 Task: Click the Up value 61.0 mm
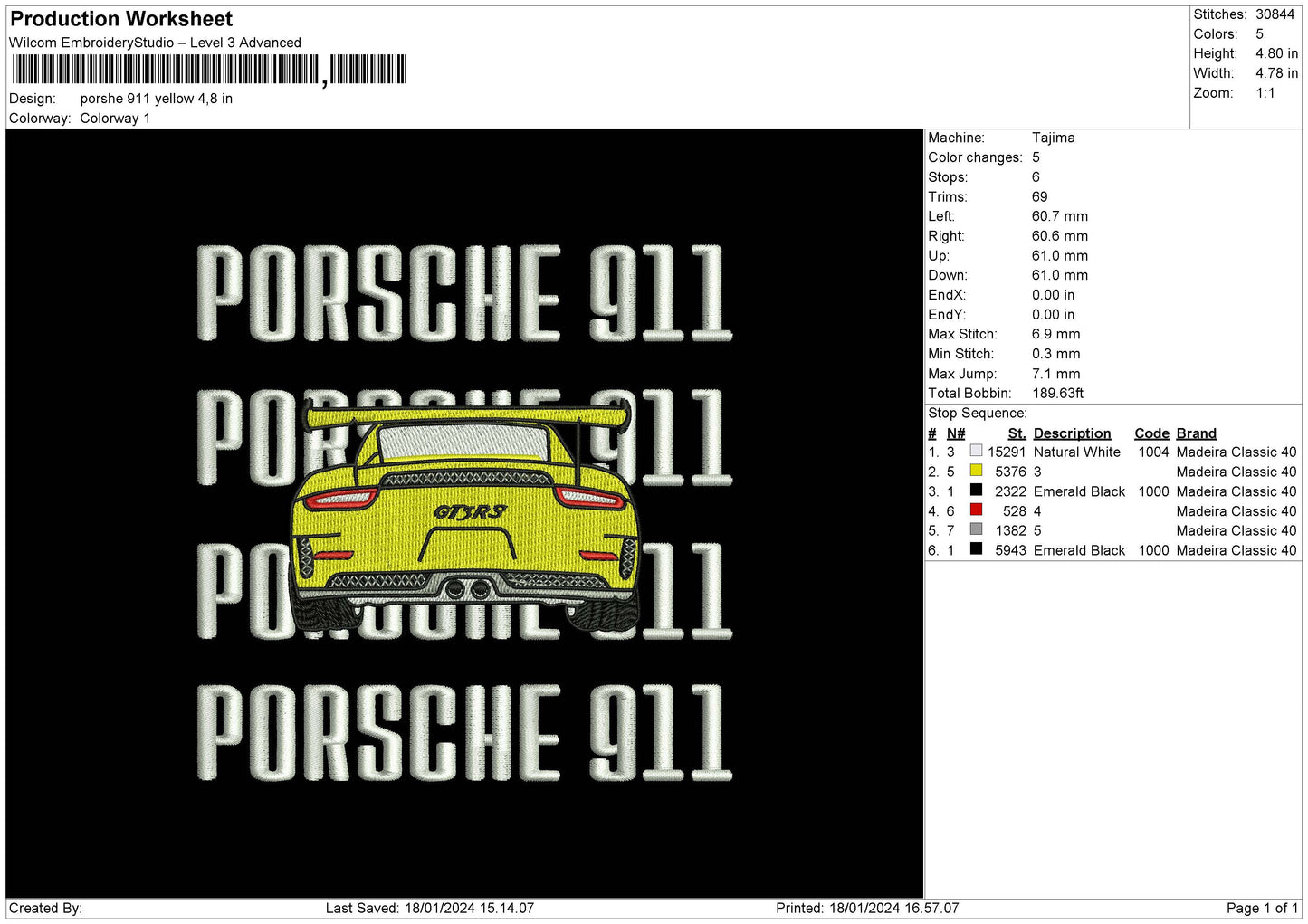point(1060,256)
